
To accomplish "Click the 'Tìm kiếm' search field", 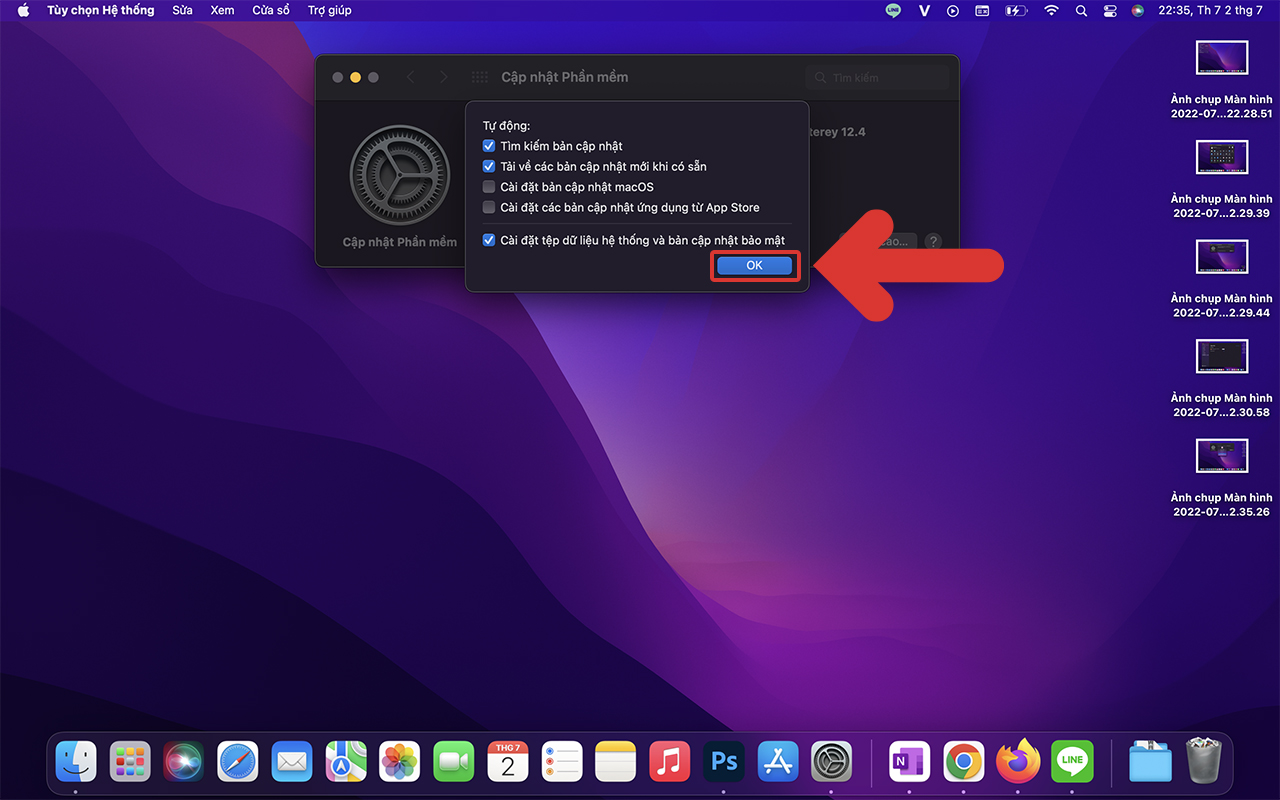I will pos(878,77).
